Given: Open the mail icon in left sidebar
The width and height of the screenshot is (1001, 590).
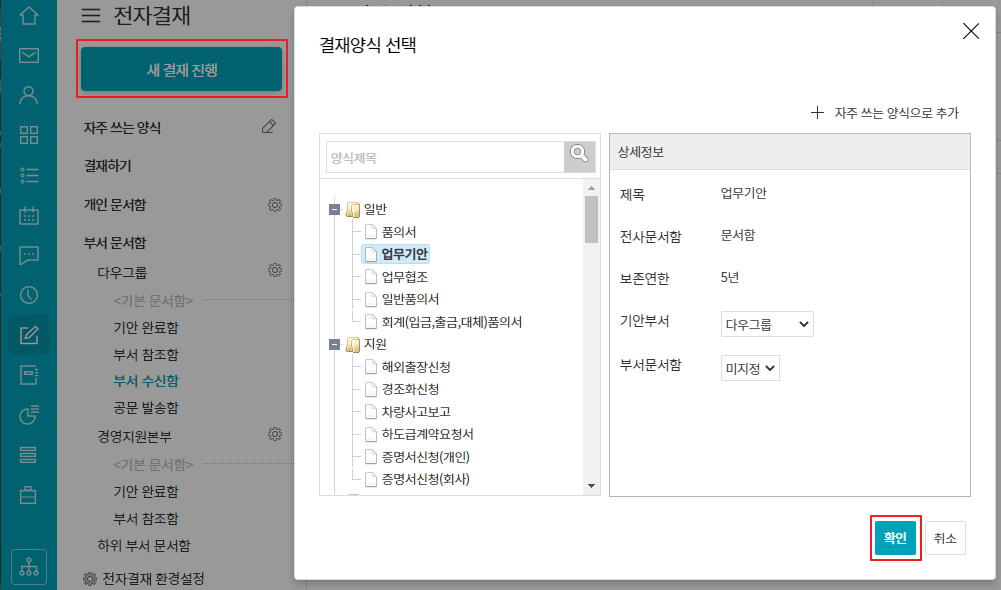Looking at the screenshot, I should tap(29, 55).
